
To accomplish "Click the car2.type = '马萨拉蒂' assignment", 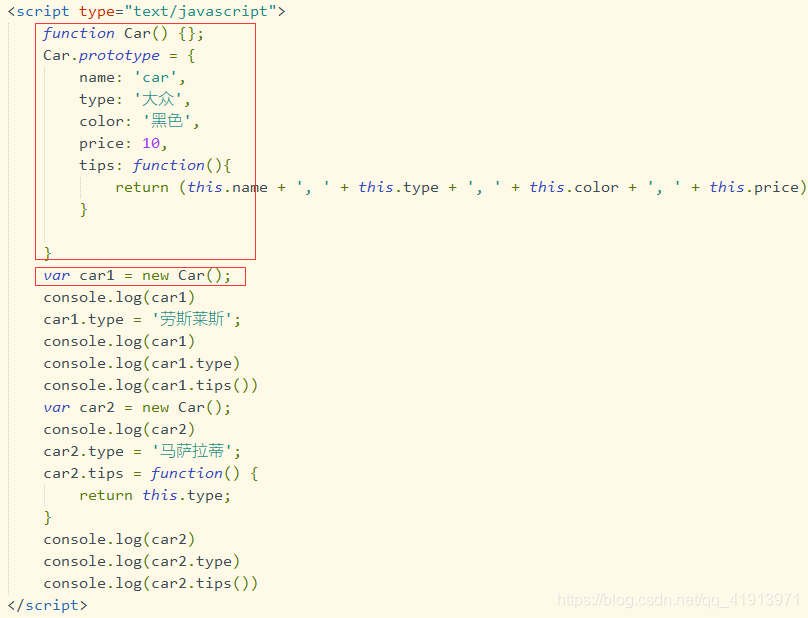I will pyautogui.click(x=142, y=452).
